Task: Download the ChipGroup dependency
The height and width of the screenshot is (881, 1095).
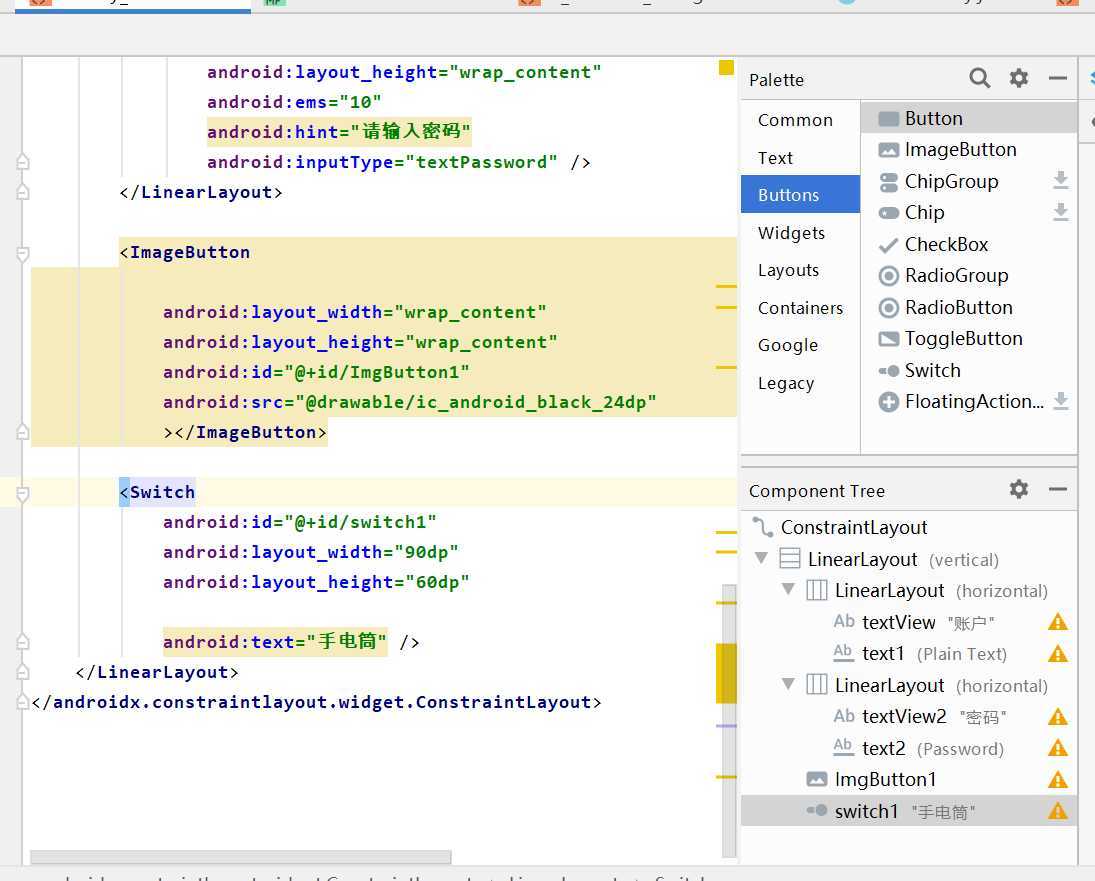Action: pos(1061,180)
